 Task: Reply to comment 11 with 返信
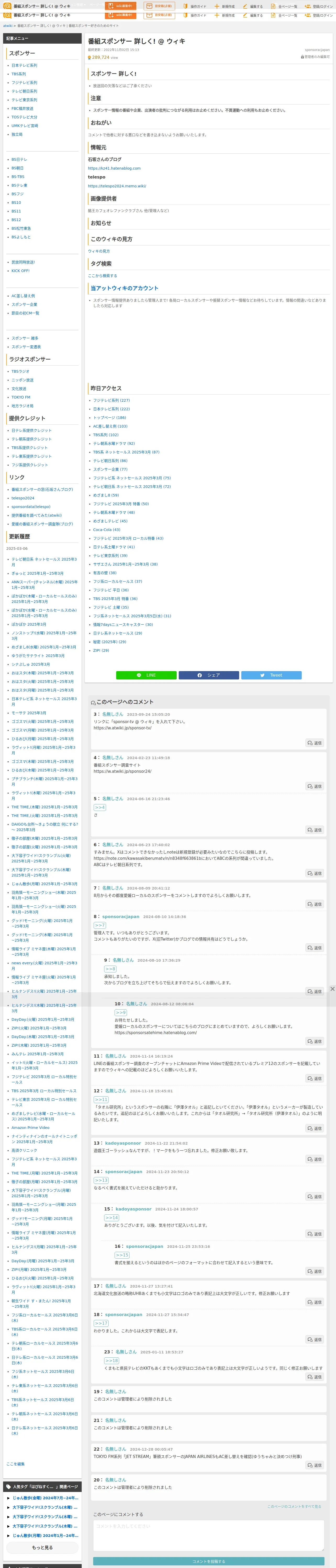click(315, 1079)
